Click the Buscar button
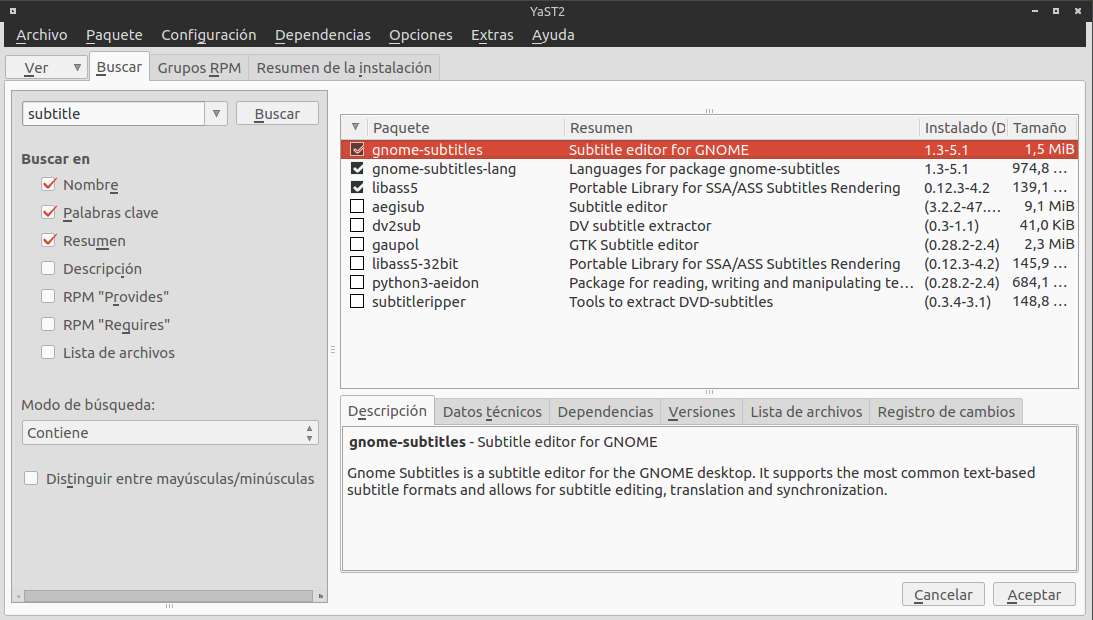 coord(277,112)
